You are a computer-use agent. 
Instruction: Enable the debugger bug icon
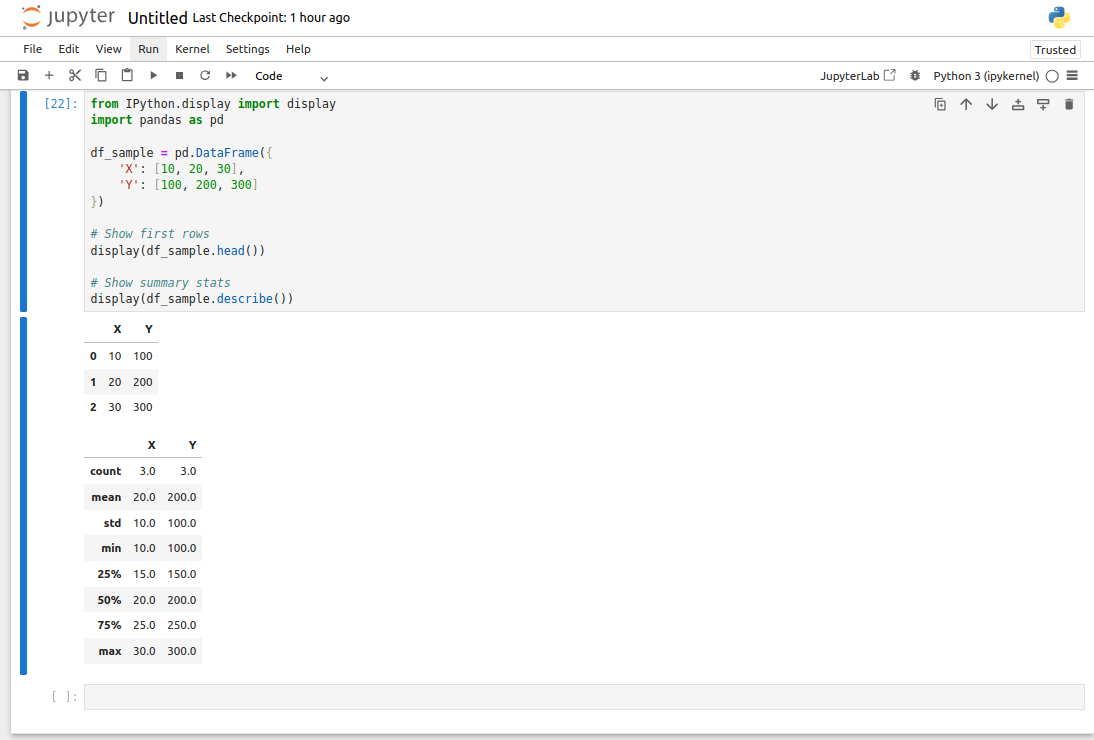(915, 76)
